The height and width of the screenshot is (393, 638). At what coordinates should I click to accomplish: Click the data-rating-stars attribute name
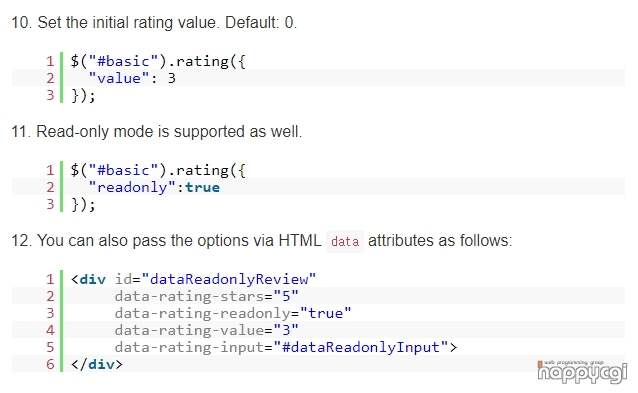(x=189, y=296)
